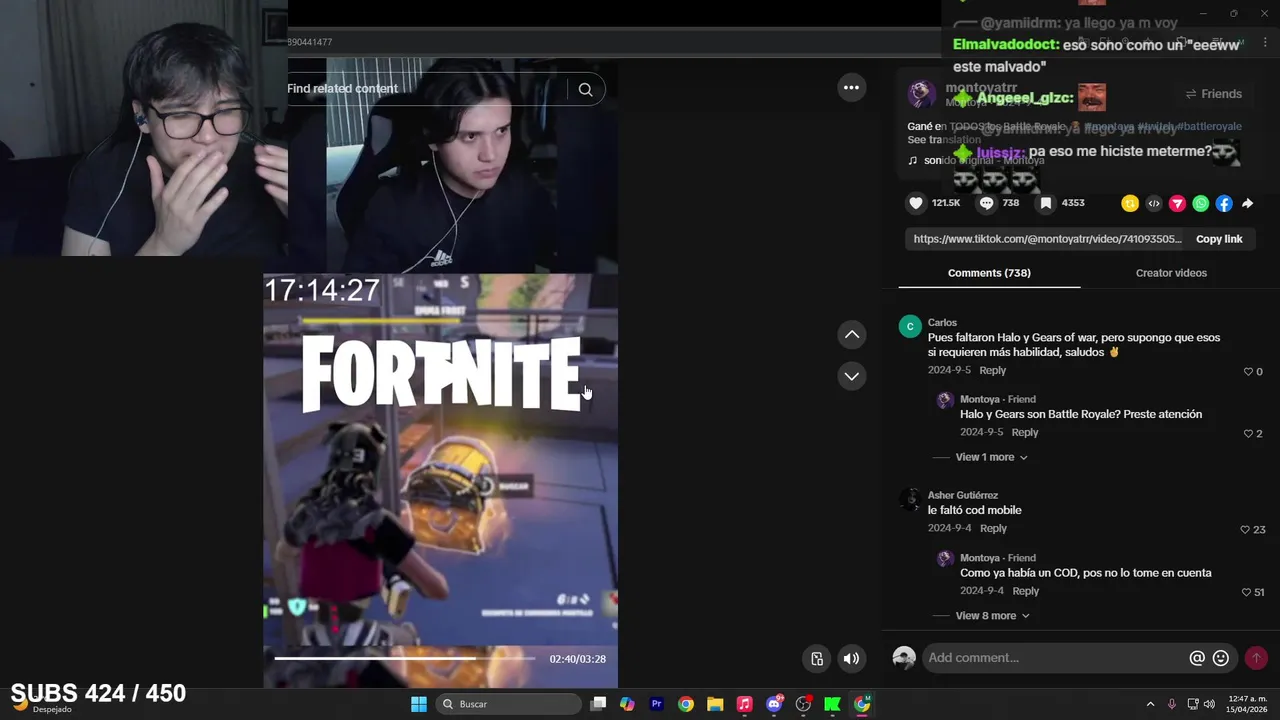Reply to Montoya's COD comment

coord(1026,591)
